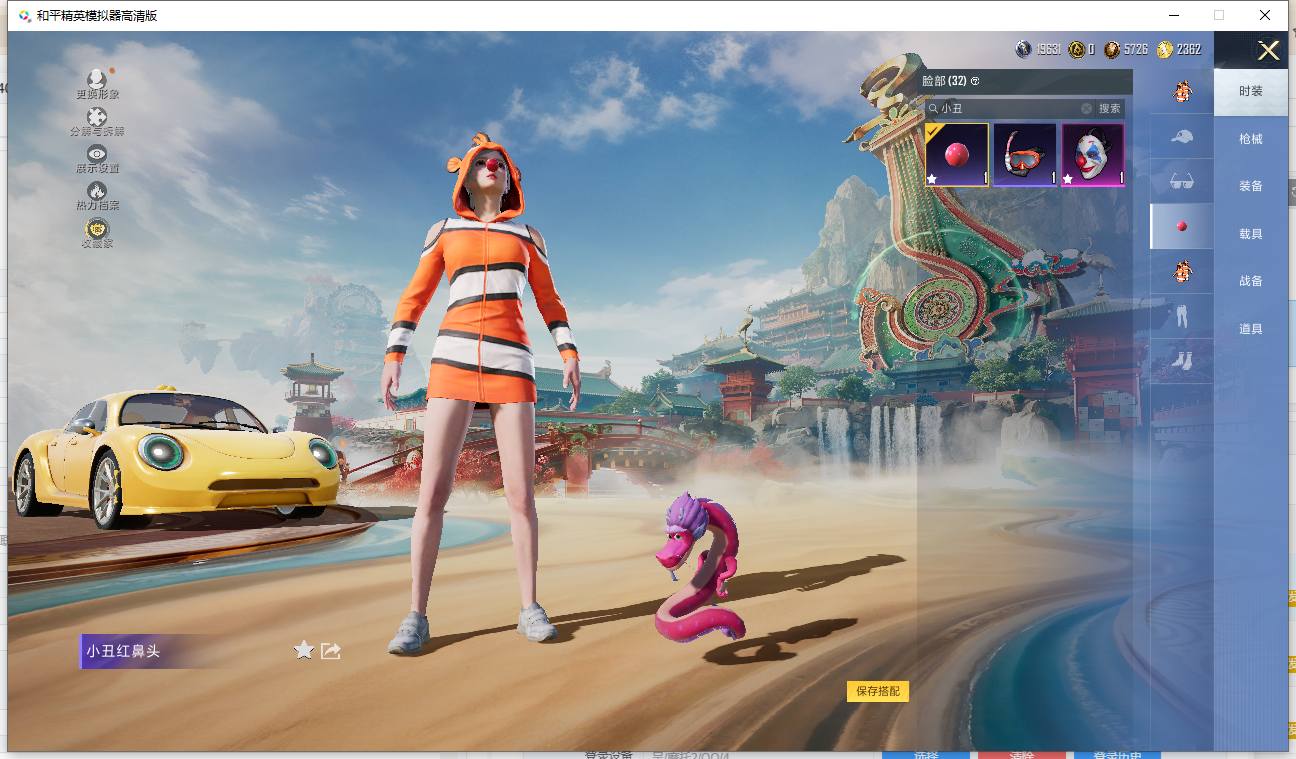Switch to the 载具 tab
This screenshot has height=759, width=1296.
click(1250, 234)
